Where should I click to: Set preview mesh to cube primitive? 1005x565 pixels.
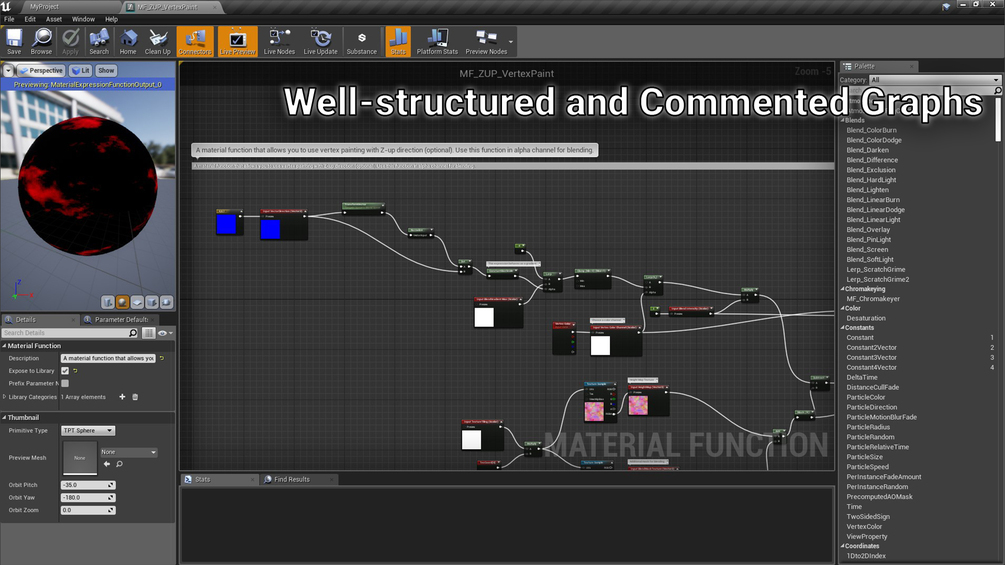pos(152,302)
